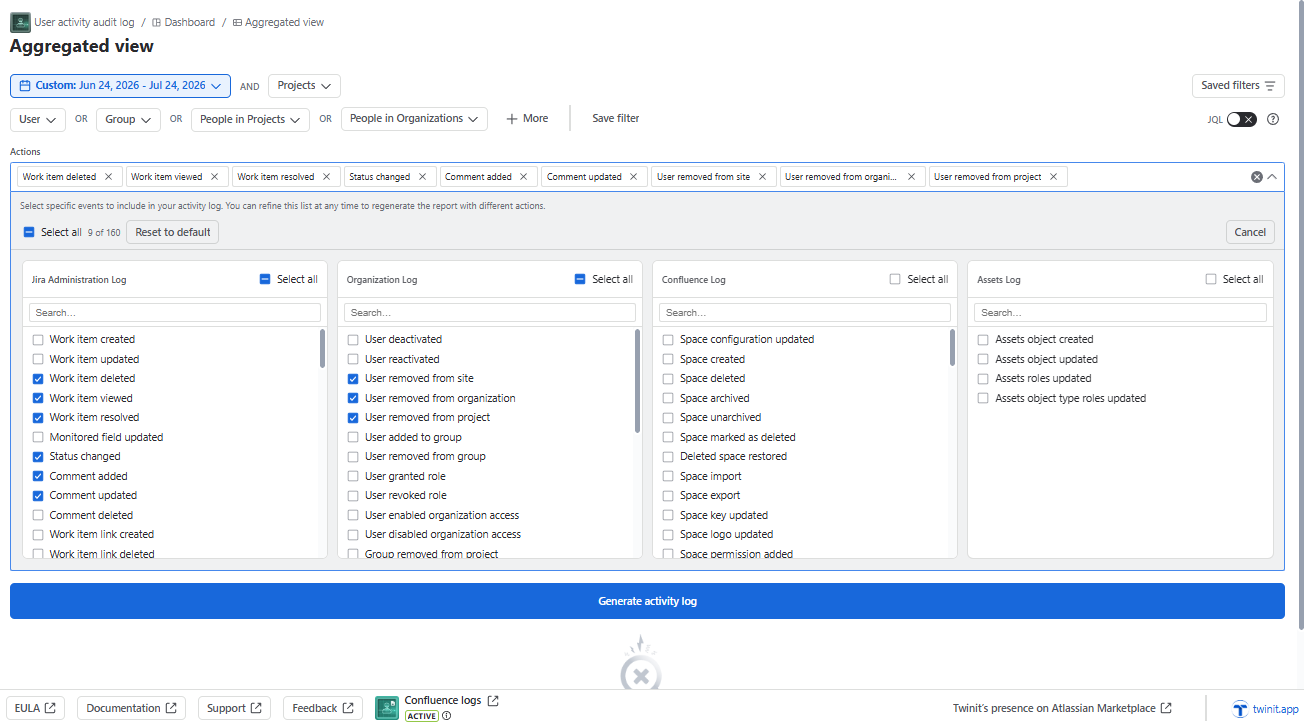Clear all selected actions with the circled X

[x=1257, y=177]
